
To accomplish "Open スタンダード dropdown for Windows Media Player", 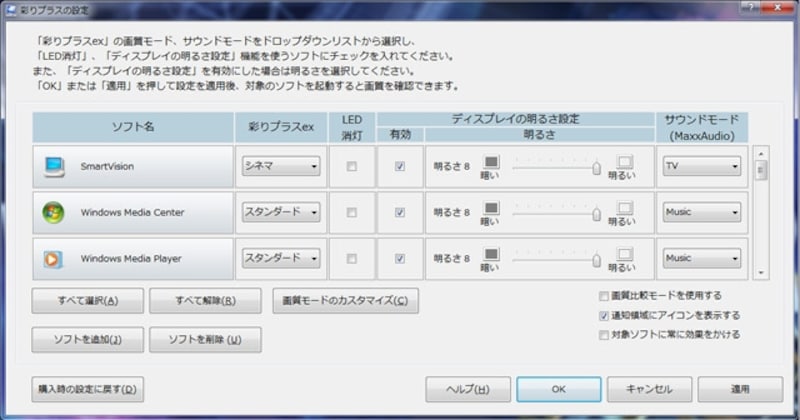I will click(281, 259).
